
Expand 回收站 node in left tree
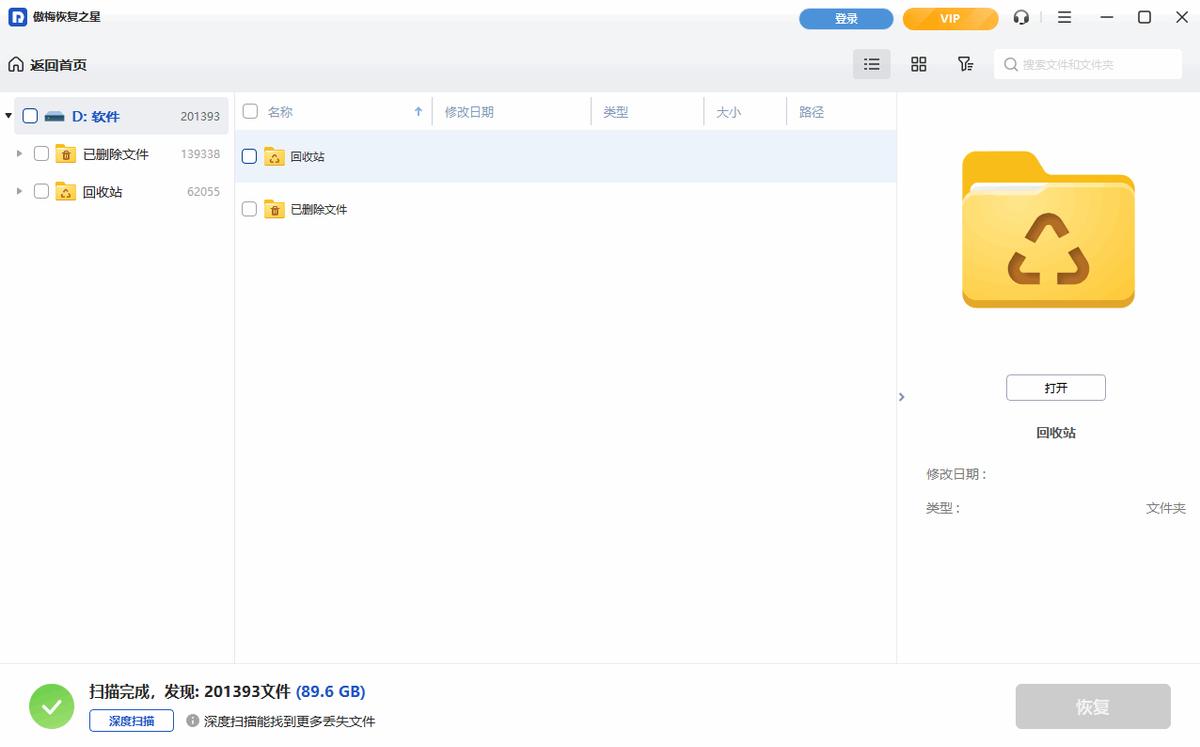click(19, 191)
